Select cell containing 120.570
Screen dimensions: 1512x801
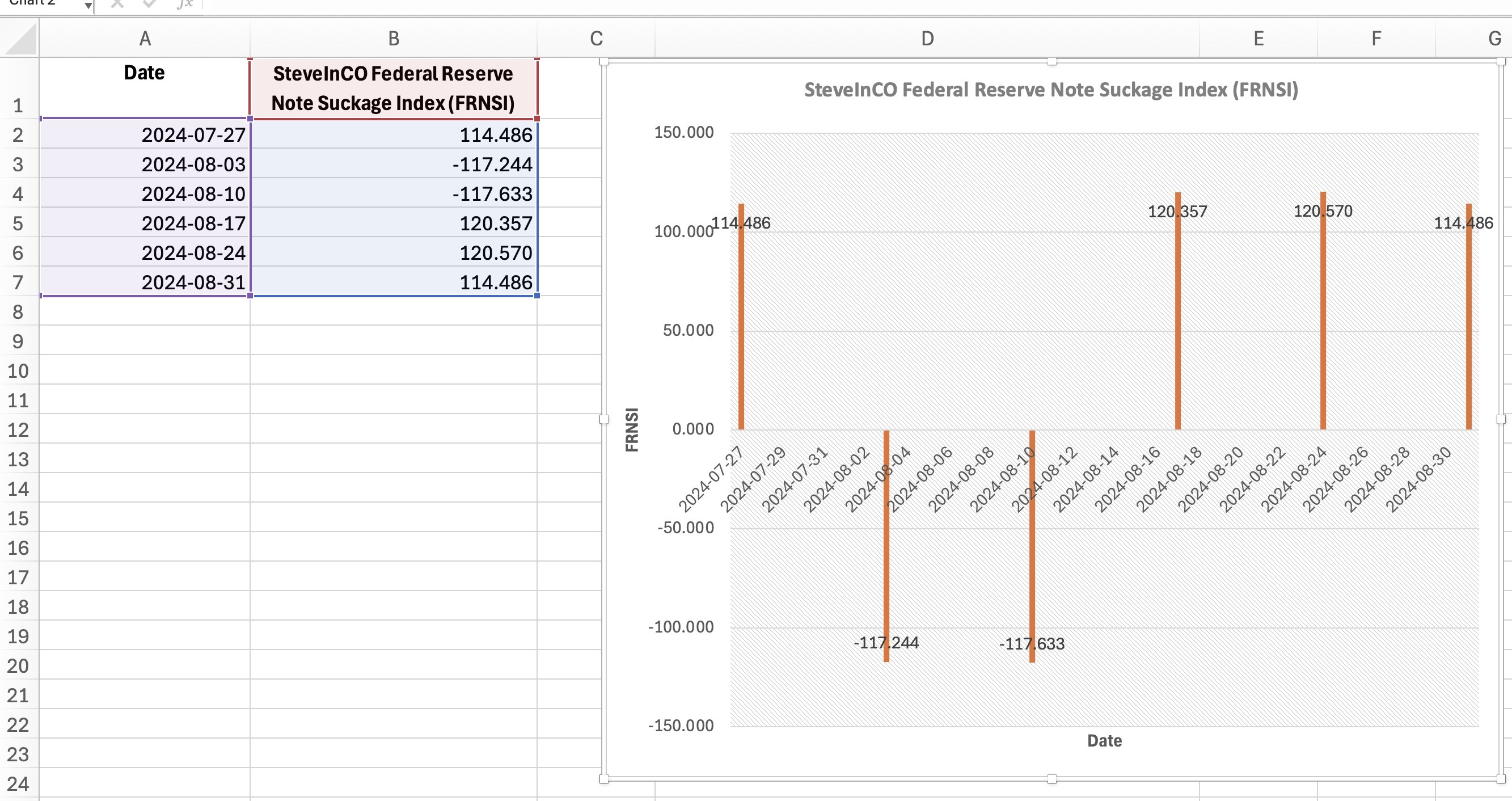tap(393, 252)
